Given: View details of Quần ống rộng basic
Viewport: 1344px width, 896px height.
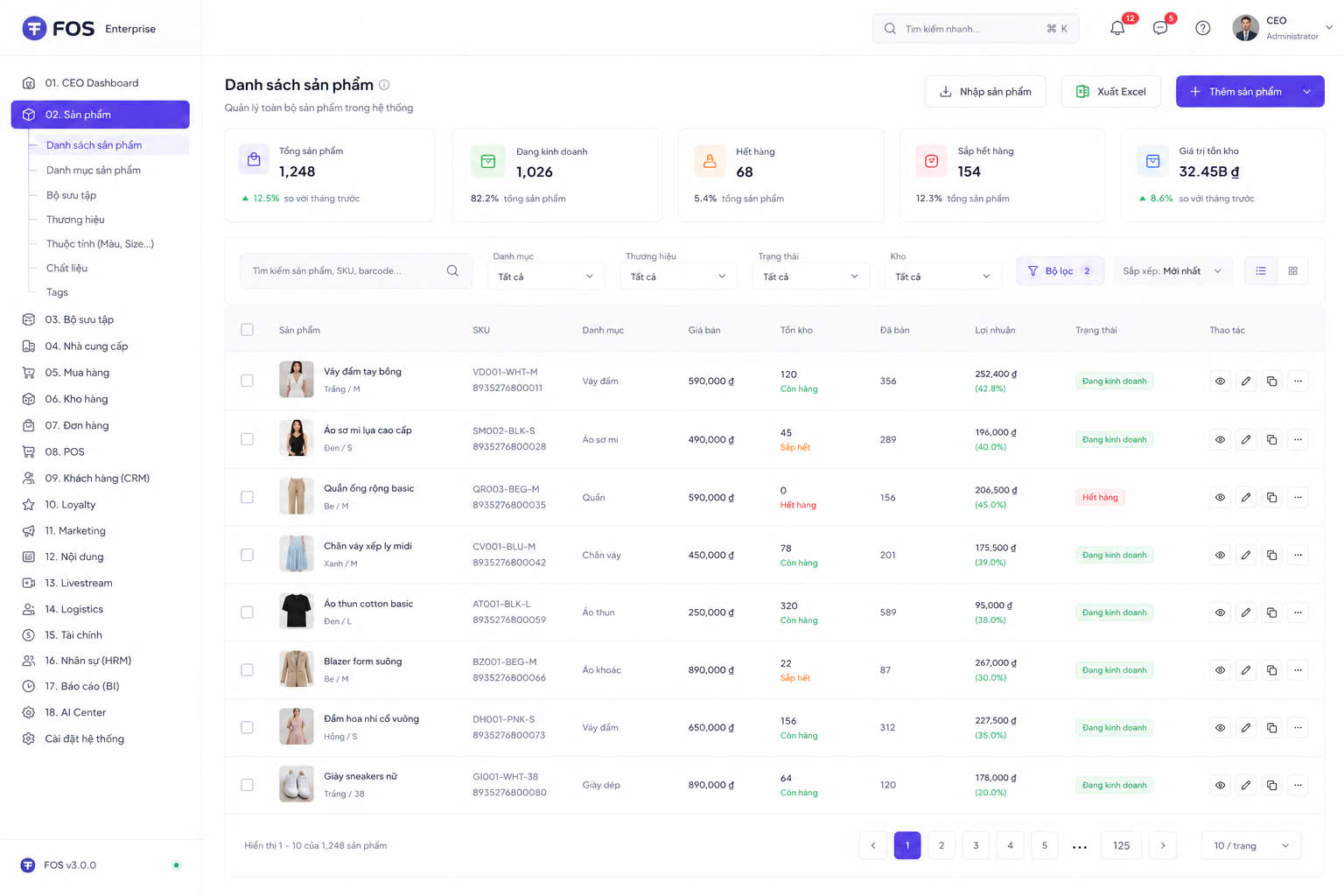Looking at the screenshot, I should pos(1220,497).
